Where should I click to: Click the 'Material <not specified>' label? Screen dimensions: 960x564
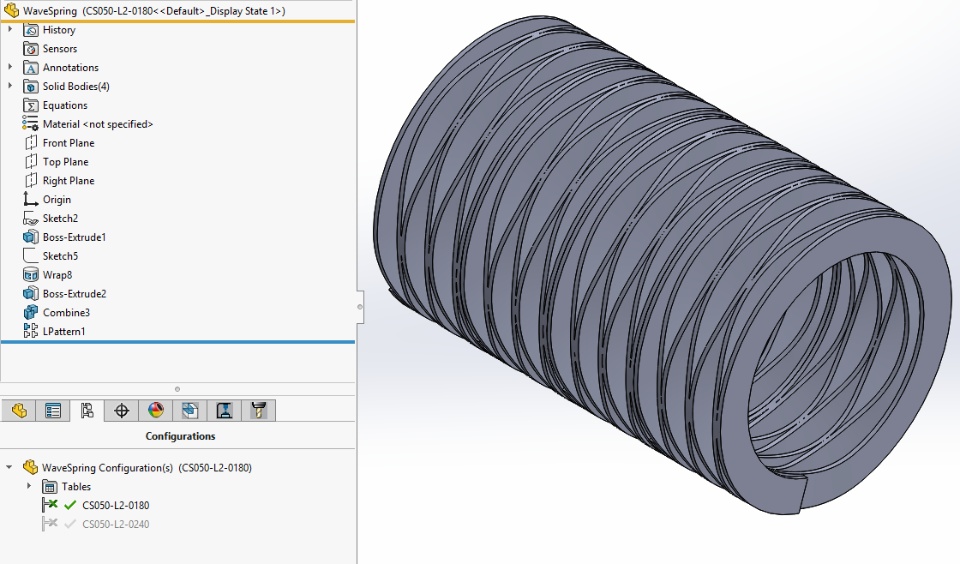point(98,124)
